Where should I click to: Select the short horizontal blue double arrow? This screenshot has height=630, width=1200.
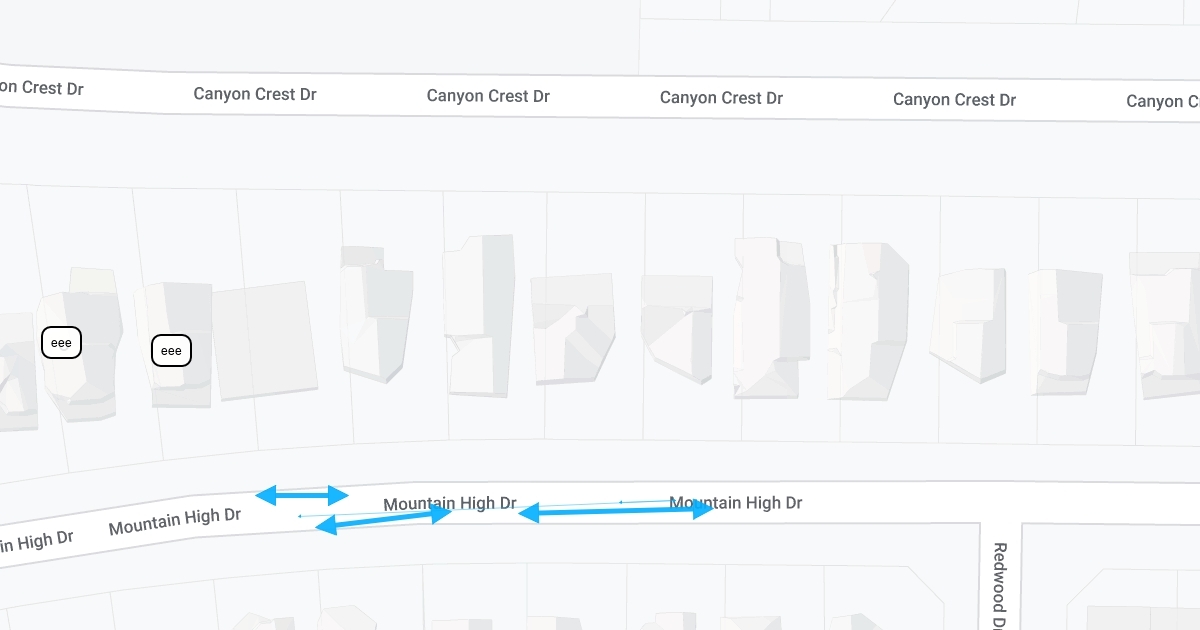[302, 495]
